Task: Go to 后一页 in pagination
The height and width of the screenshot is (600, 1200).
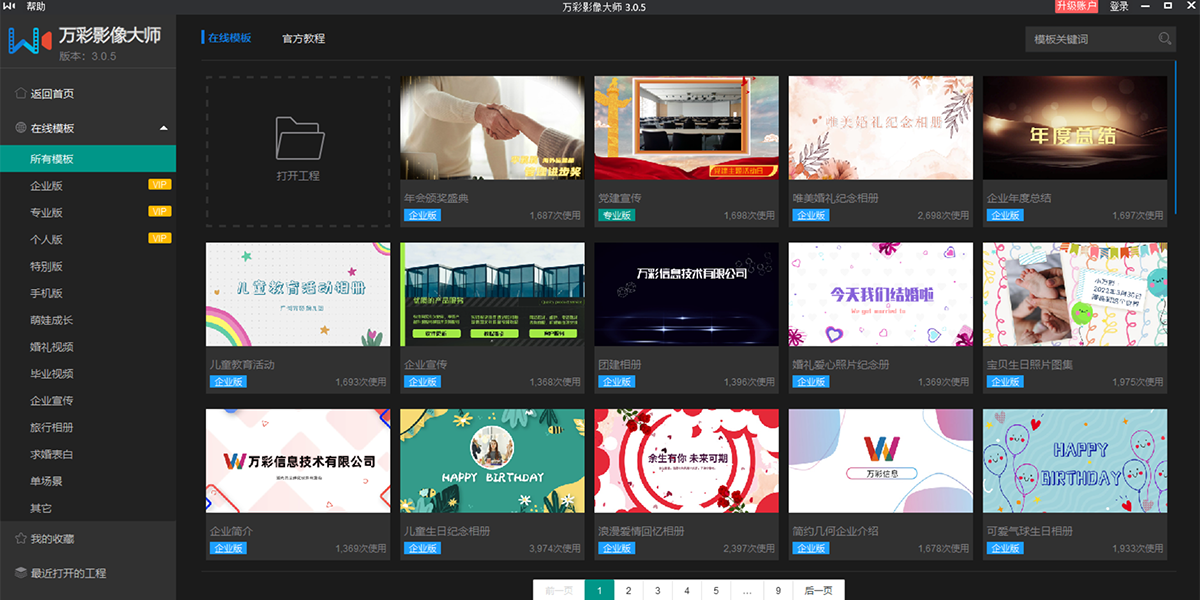Action: (818, 591)
